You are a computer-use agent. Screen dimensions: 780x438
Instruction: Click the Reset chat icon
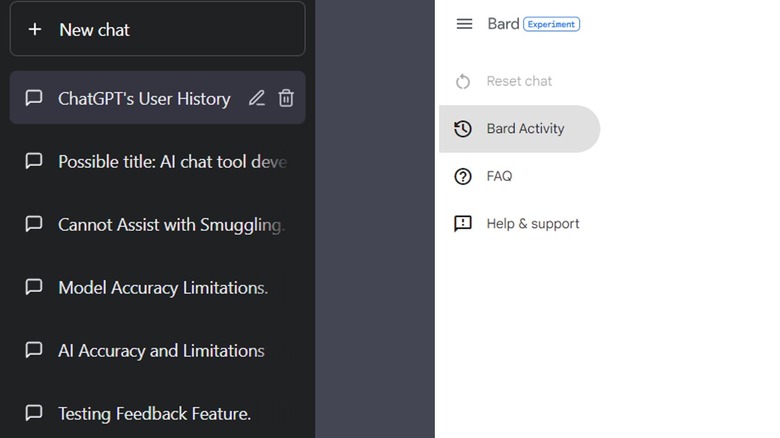coord(463,81)
